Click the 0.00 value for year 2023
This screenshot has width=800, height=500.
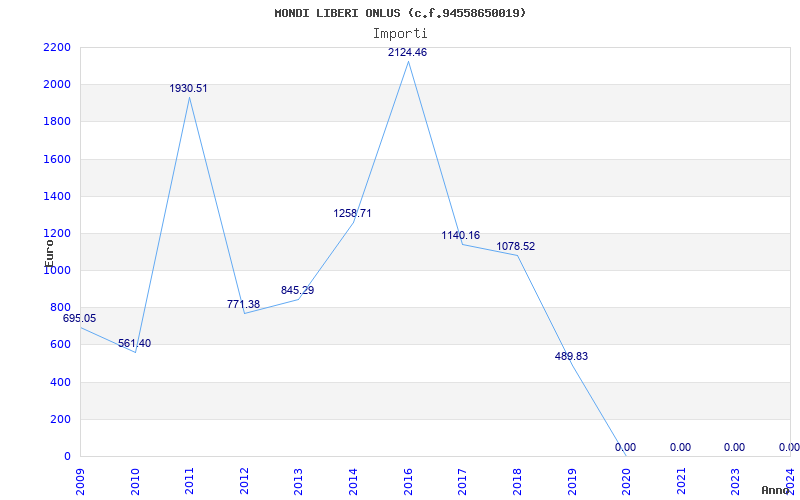(x=734, y=448)
